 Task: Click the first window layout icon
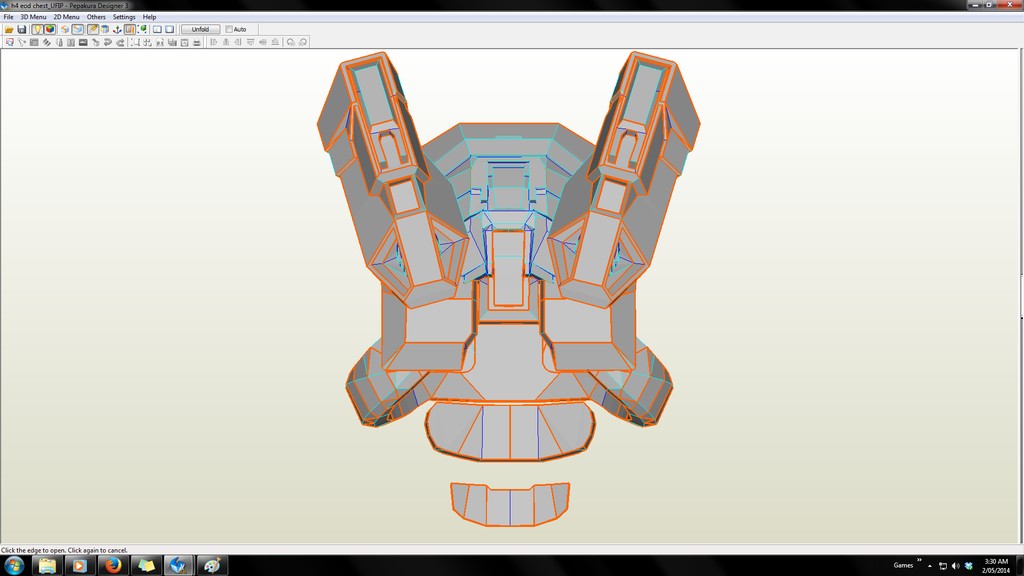(x=157, y=29)
